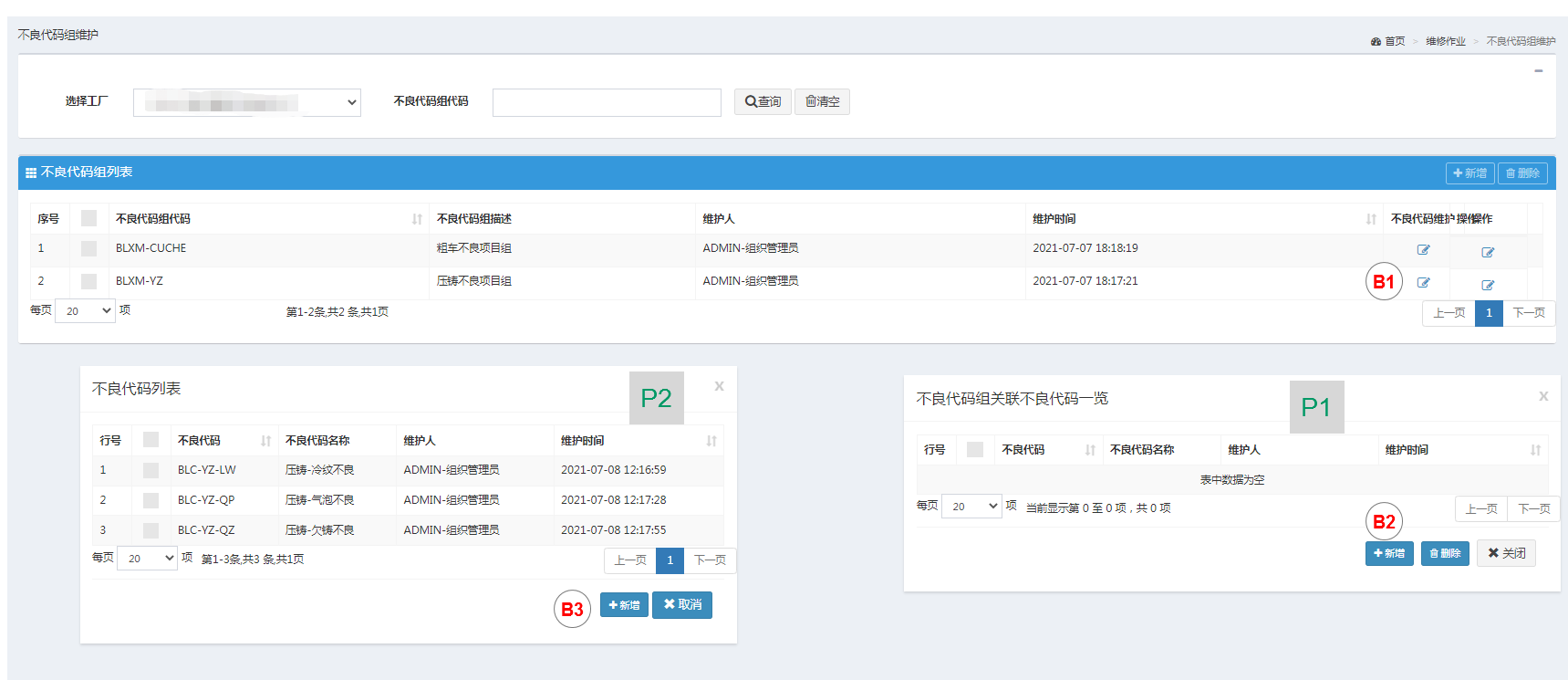This screenshot has width=1568, height=680.
Task: Toggle select-all checkbox in 不良代码列表 header
Action: coord(151,440)
